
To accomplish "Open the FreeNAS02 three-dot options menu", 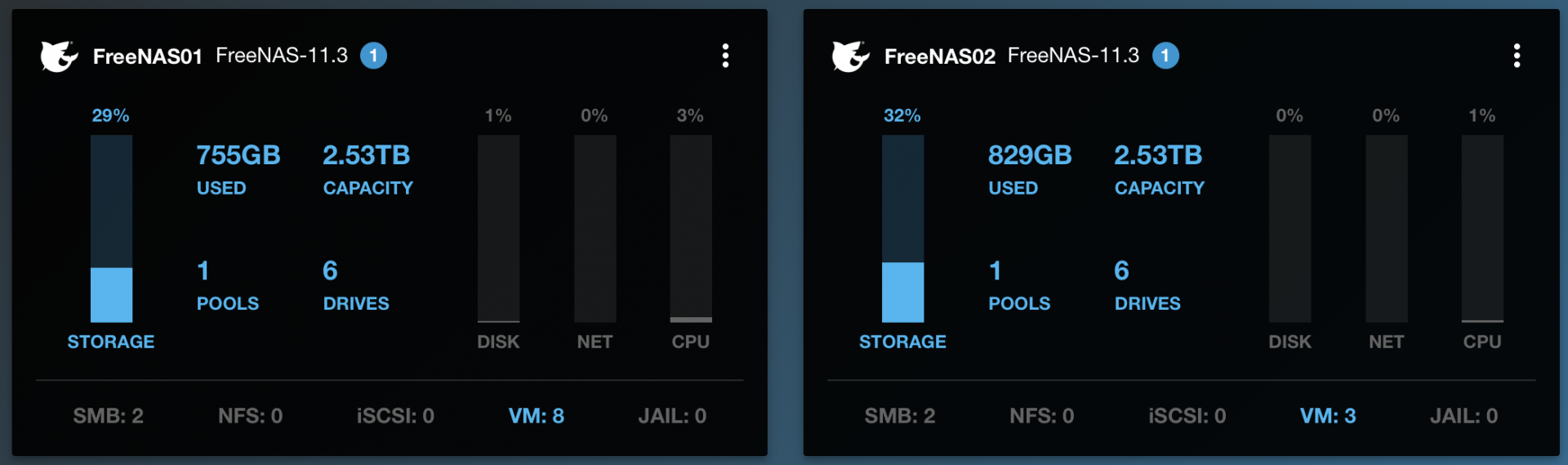I will pos(1517,56).
